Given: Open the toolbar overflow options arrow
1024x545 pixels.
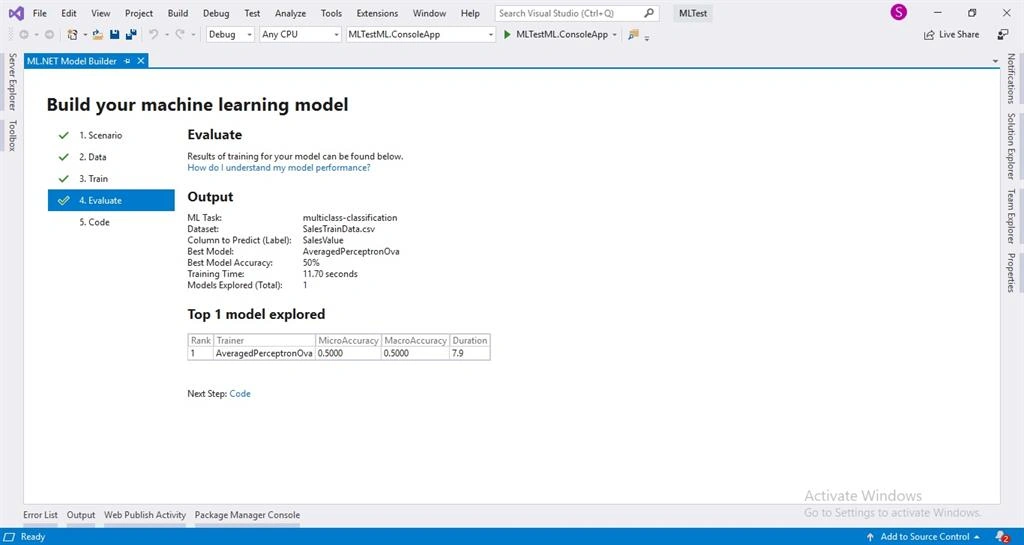Looking at the screenshot, I should pyautogui.click(x=647, y=38).
